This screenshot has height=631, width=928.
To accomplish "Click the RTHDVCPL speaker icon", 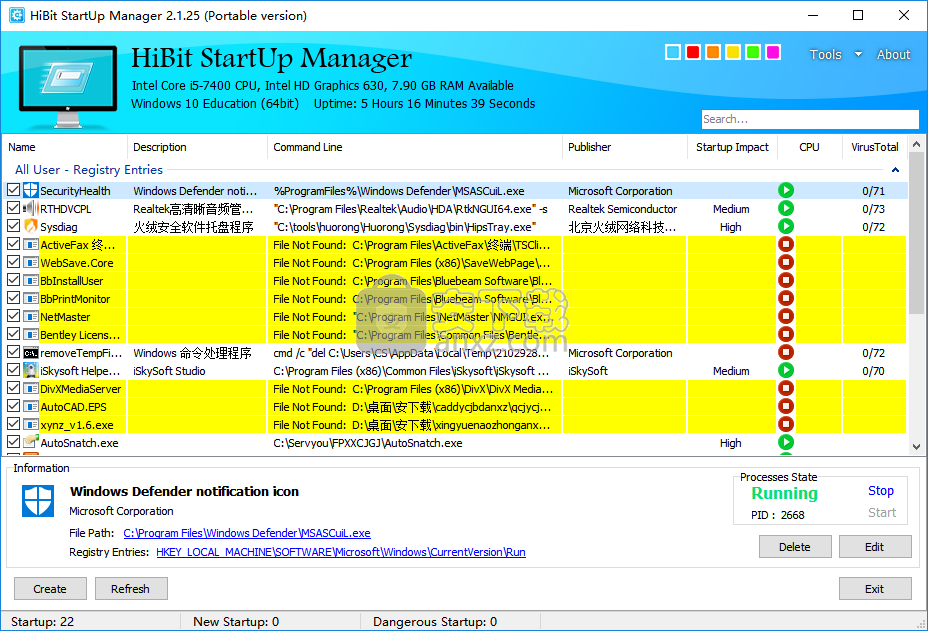I will pos(31,208).
